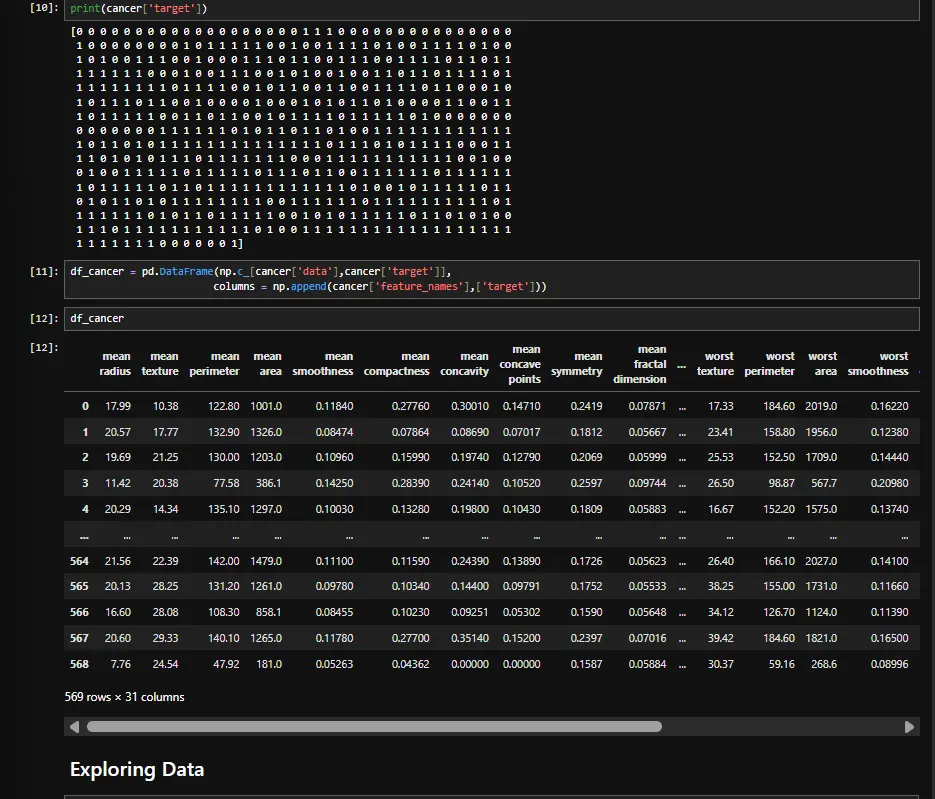Screen dimensions: 935x799
Task: Click the 'mean radius' column header
Action: coord(115,364)
